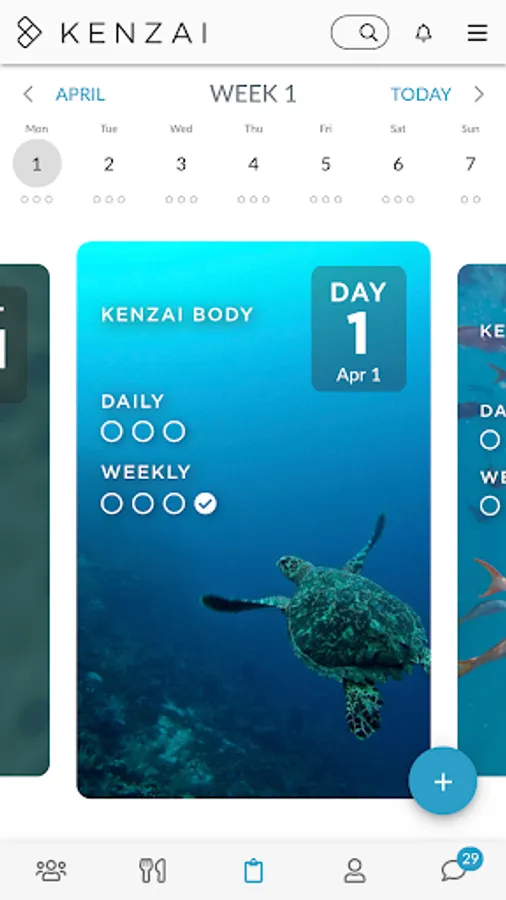Screen dimensions: 506x900
Task: Go to next week with right chevron
Action: tap(479, 94)
